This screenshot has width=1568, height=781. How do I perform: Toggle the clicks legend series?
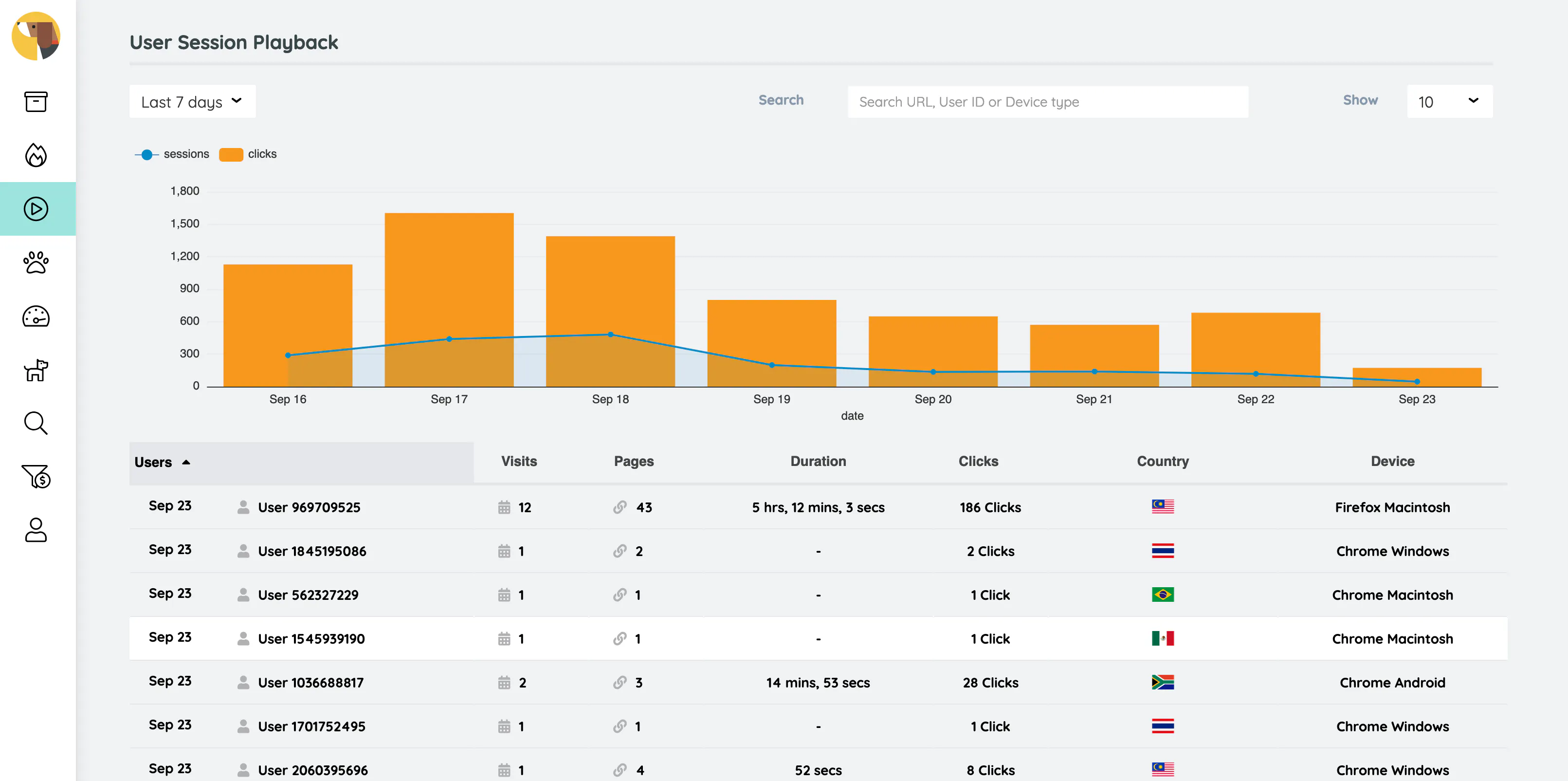click(248, 154)
